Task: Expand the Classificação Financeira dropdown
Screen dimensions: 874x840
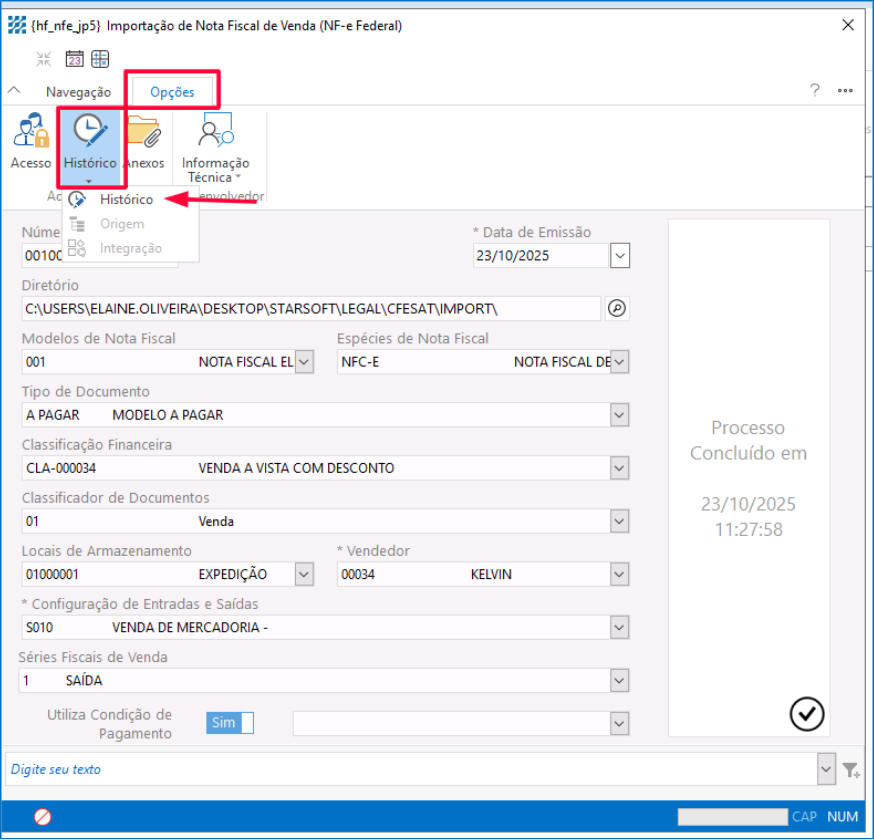Action: pos(620,468)
